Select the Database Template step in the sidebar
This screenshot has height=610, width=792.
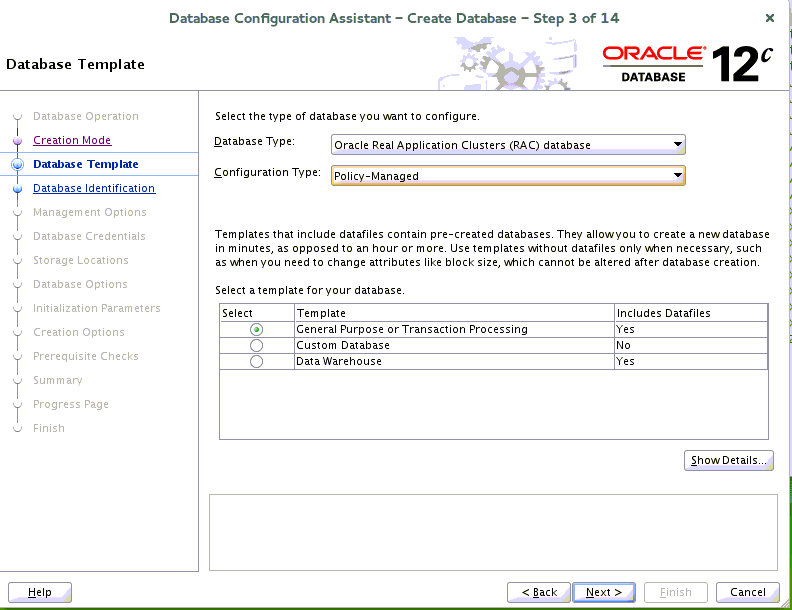86,164
